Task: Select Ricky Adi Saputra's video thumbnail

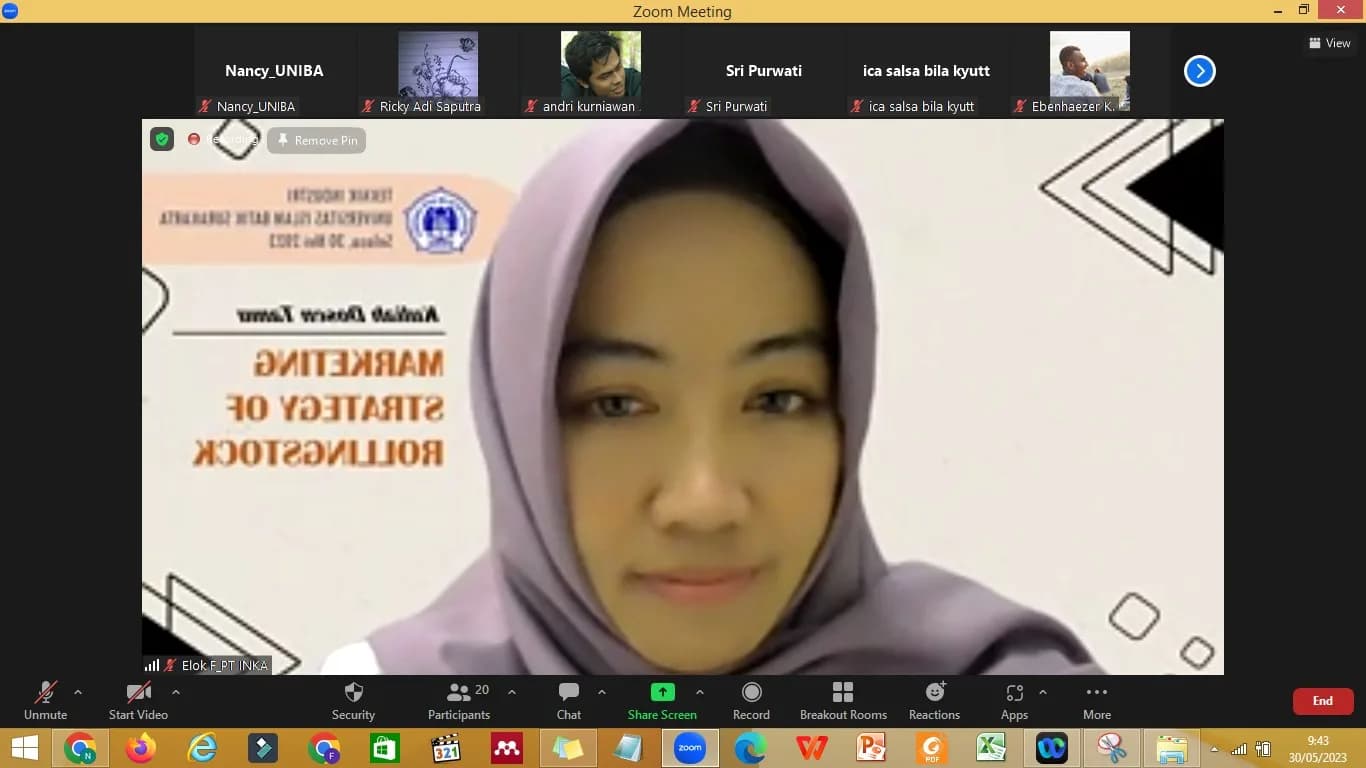Action: (x=438, y=71)
